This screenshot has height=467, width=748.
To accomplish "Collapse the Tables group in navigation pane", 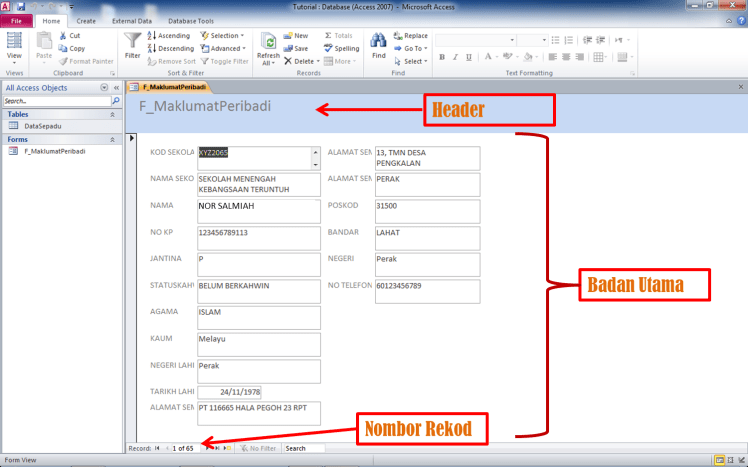I will 112,114.
